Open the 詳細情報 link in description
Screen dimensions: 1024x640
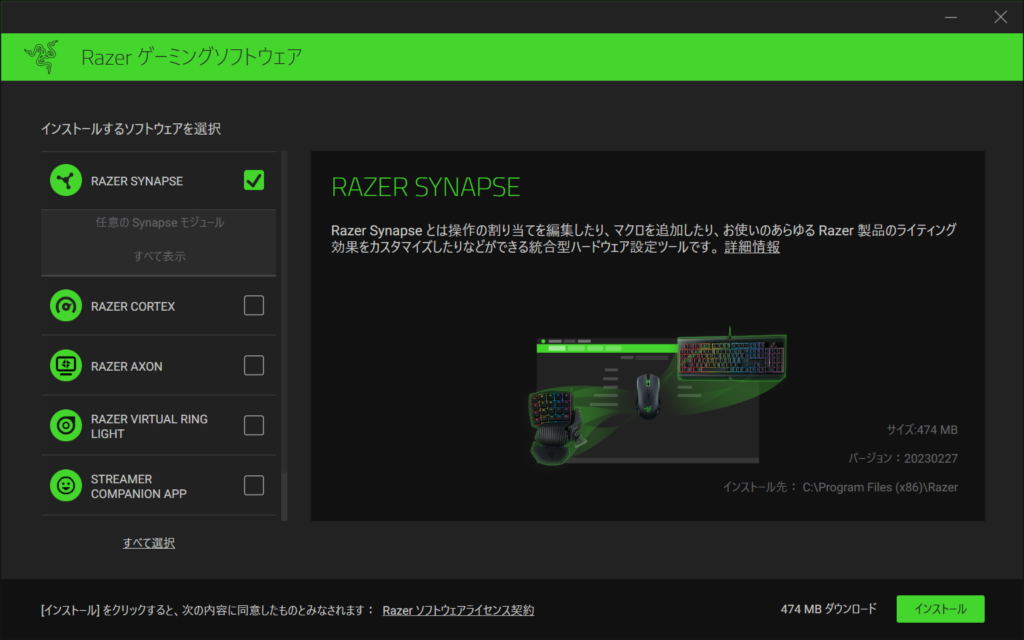752,247
